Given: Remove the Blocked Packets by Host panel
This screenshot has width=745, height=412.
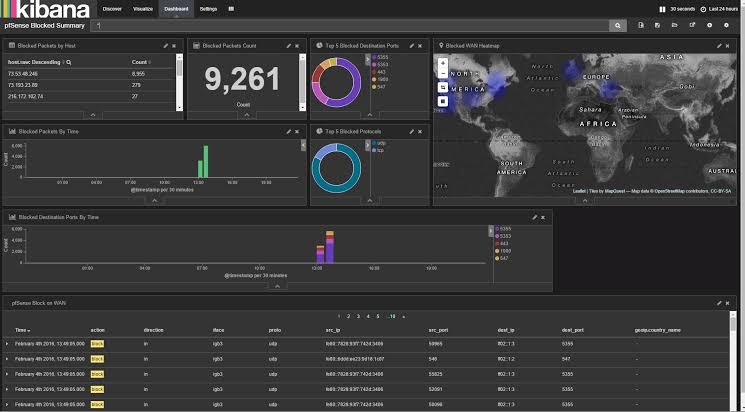Looking at the screenshot, I should pos(174,46).
